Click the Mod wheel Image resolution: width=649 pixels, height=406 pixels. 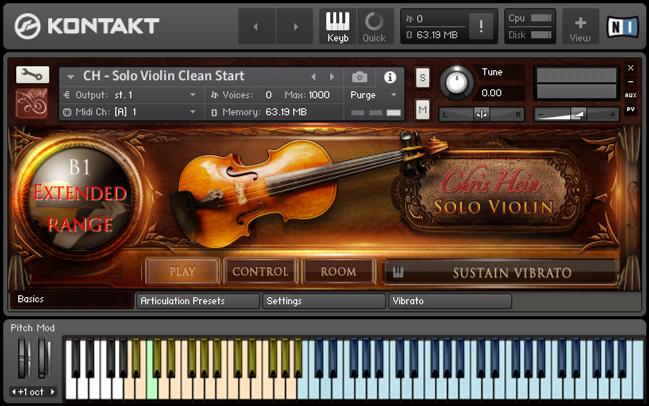click(x=43, y=358)
